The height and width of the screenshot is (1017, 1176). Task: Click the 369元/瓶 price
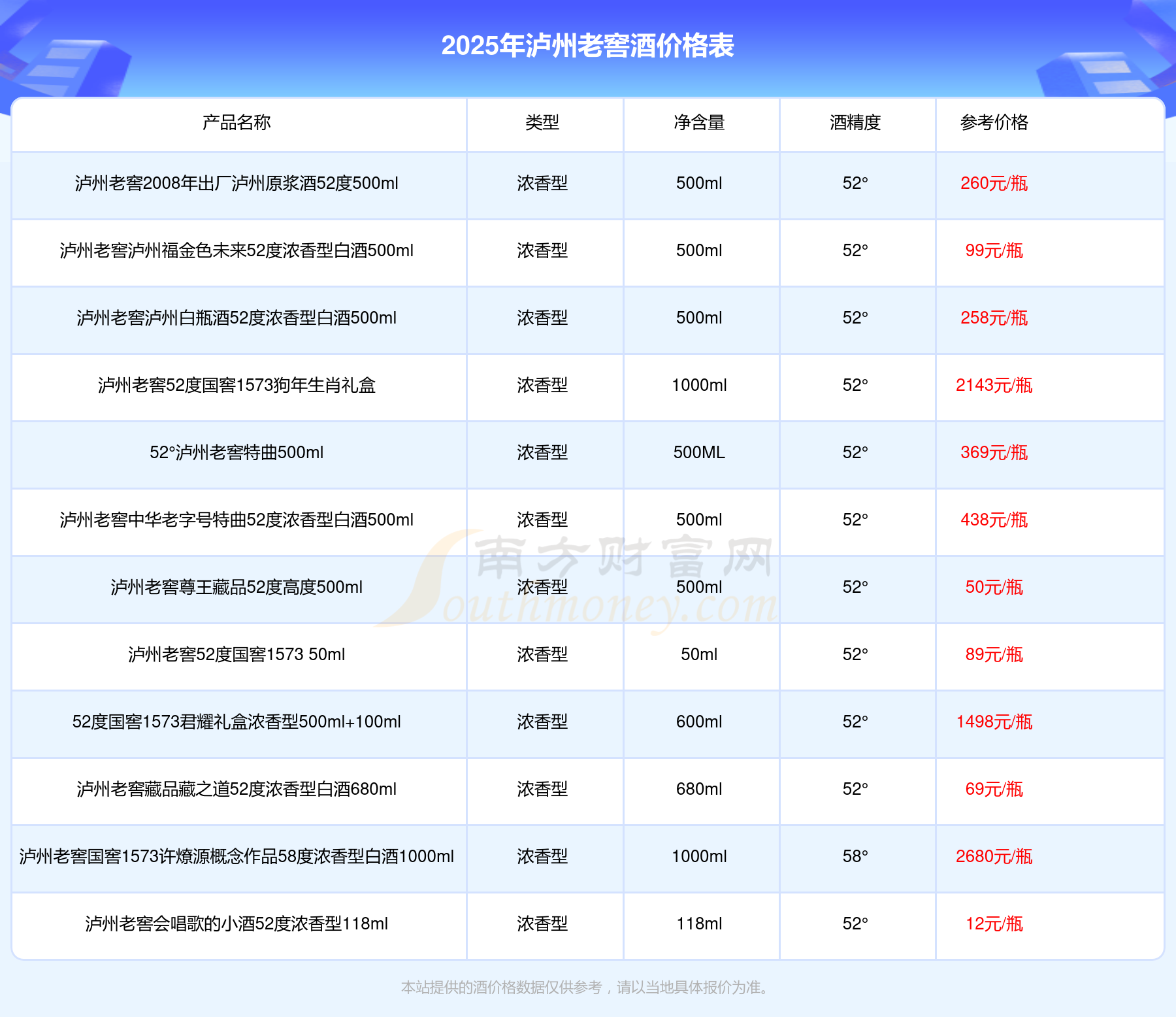click(994, 453)
